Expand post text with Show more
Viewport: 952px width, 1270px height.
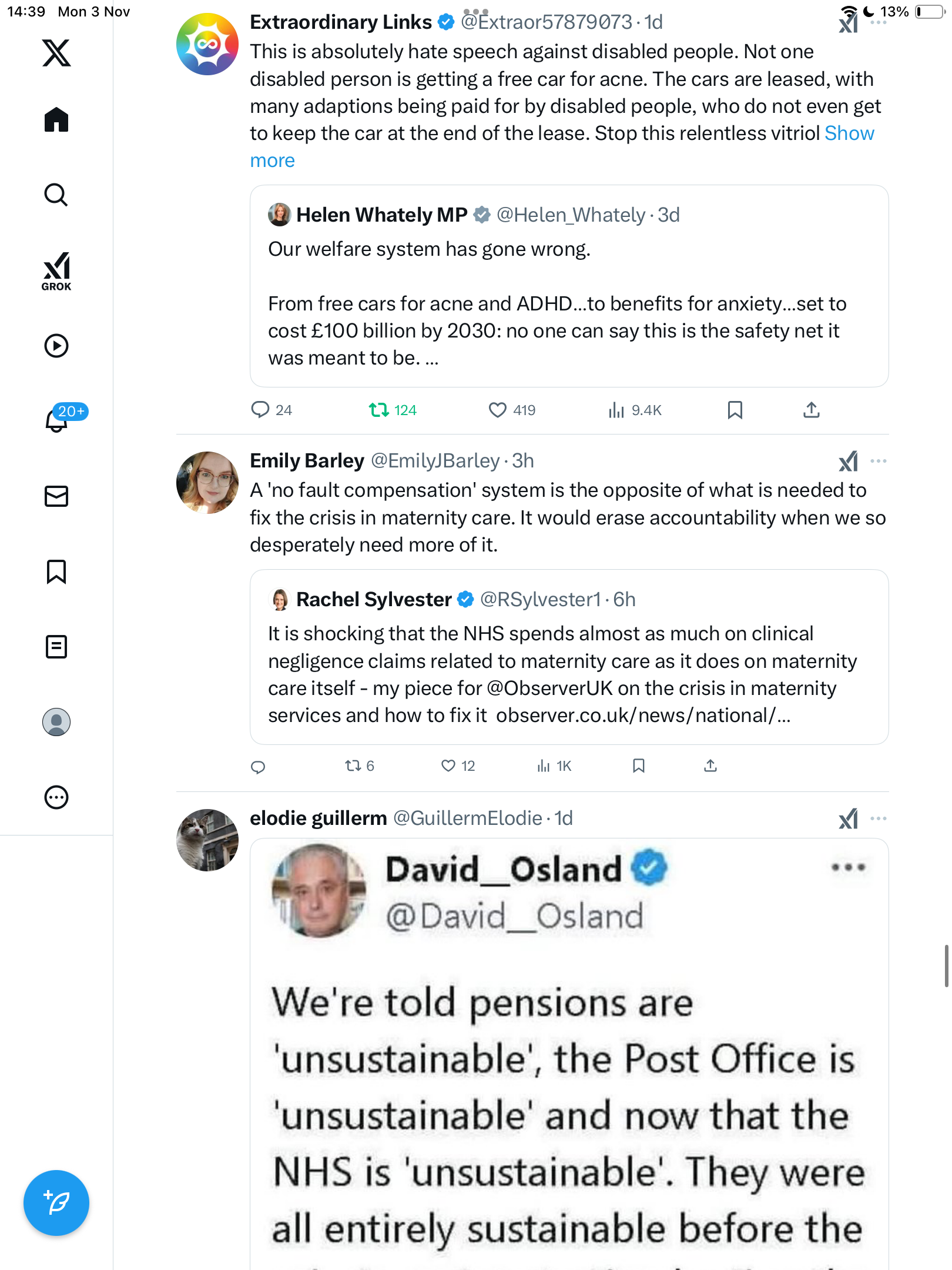click(x=849, y=133)
